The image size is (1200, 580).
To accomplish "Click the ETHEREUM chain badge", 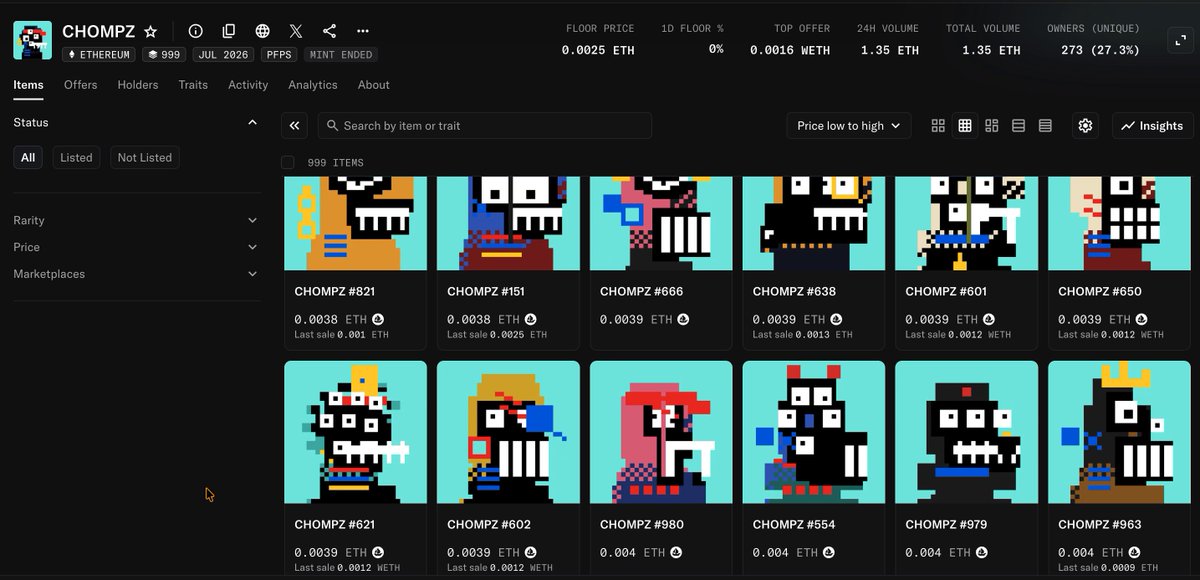I will click(99, 55).
